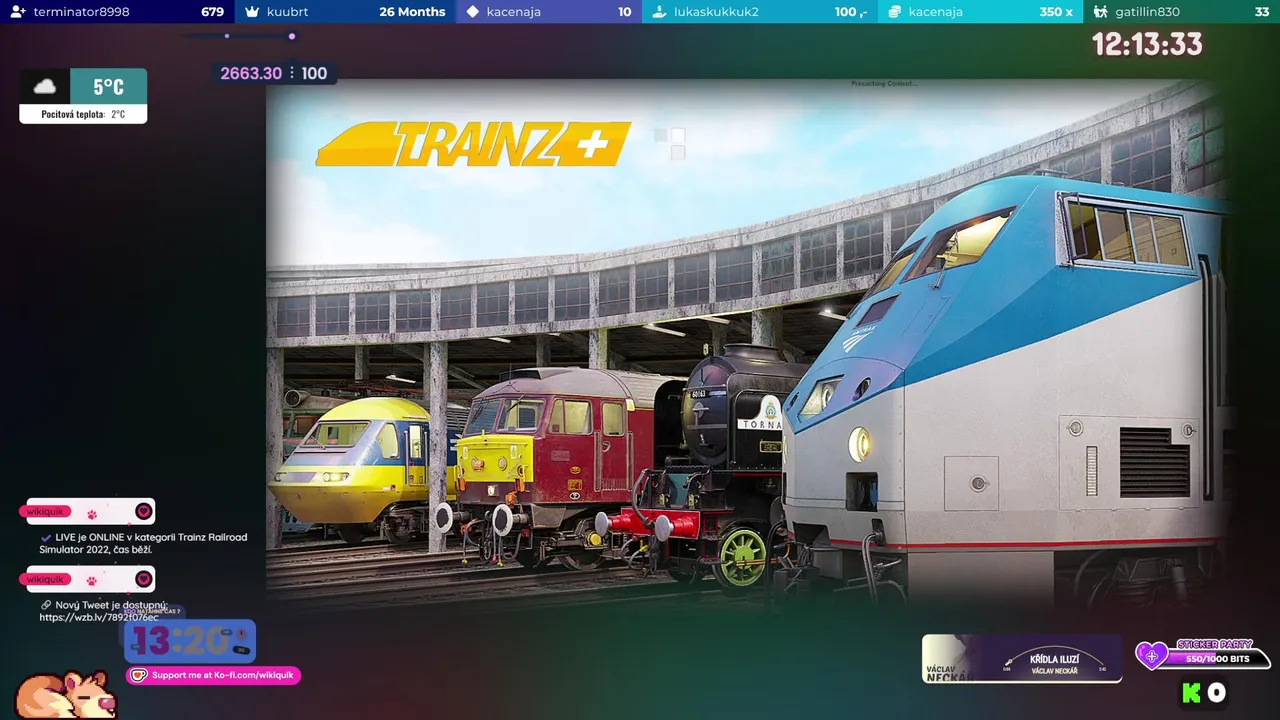
Task: Click the 5°C temperature reading
Action: tap(108, 86)
